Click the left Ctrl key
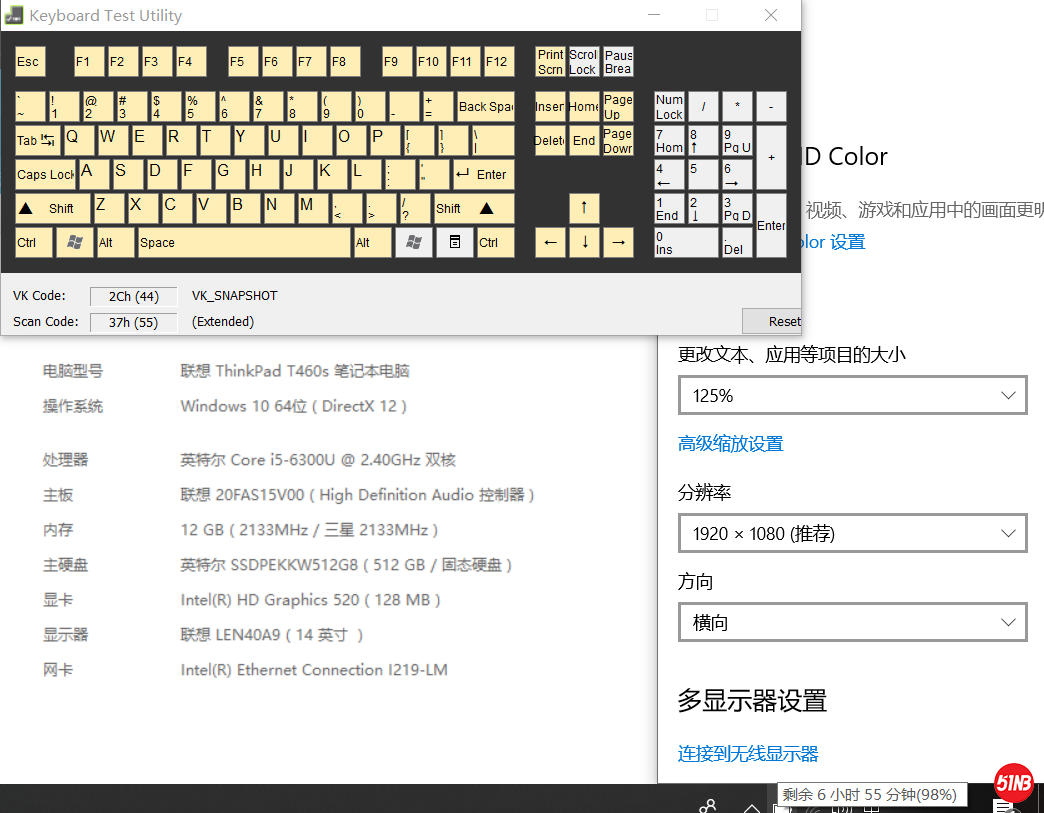 pyautogui.click(x=34, y=242)
